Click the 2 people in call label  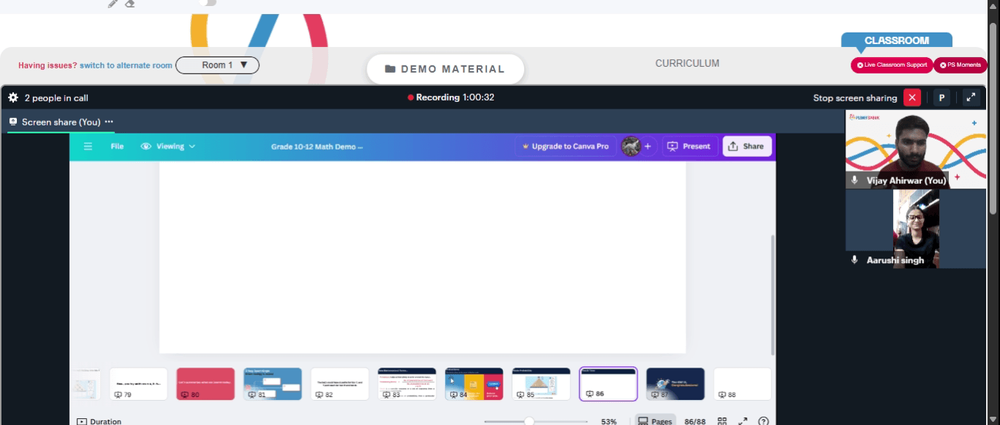point(56,98)
